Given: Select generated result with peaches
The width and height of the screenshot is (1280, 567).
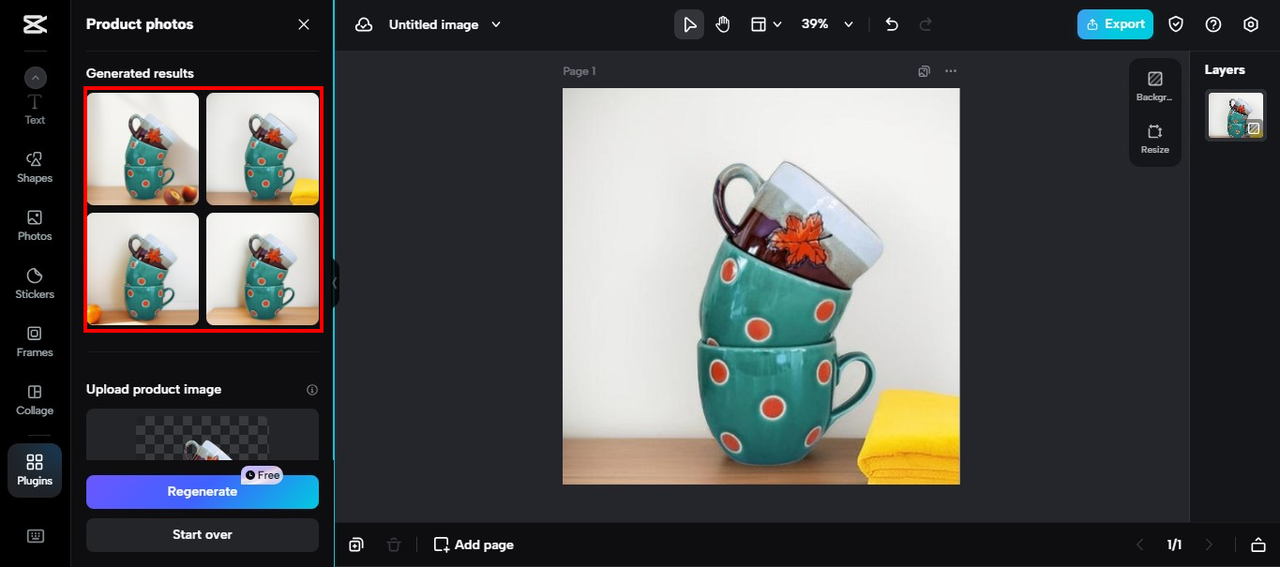Looking at the screenshot, I should pyautogui.click(x=143, y=149).
